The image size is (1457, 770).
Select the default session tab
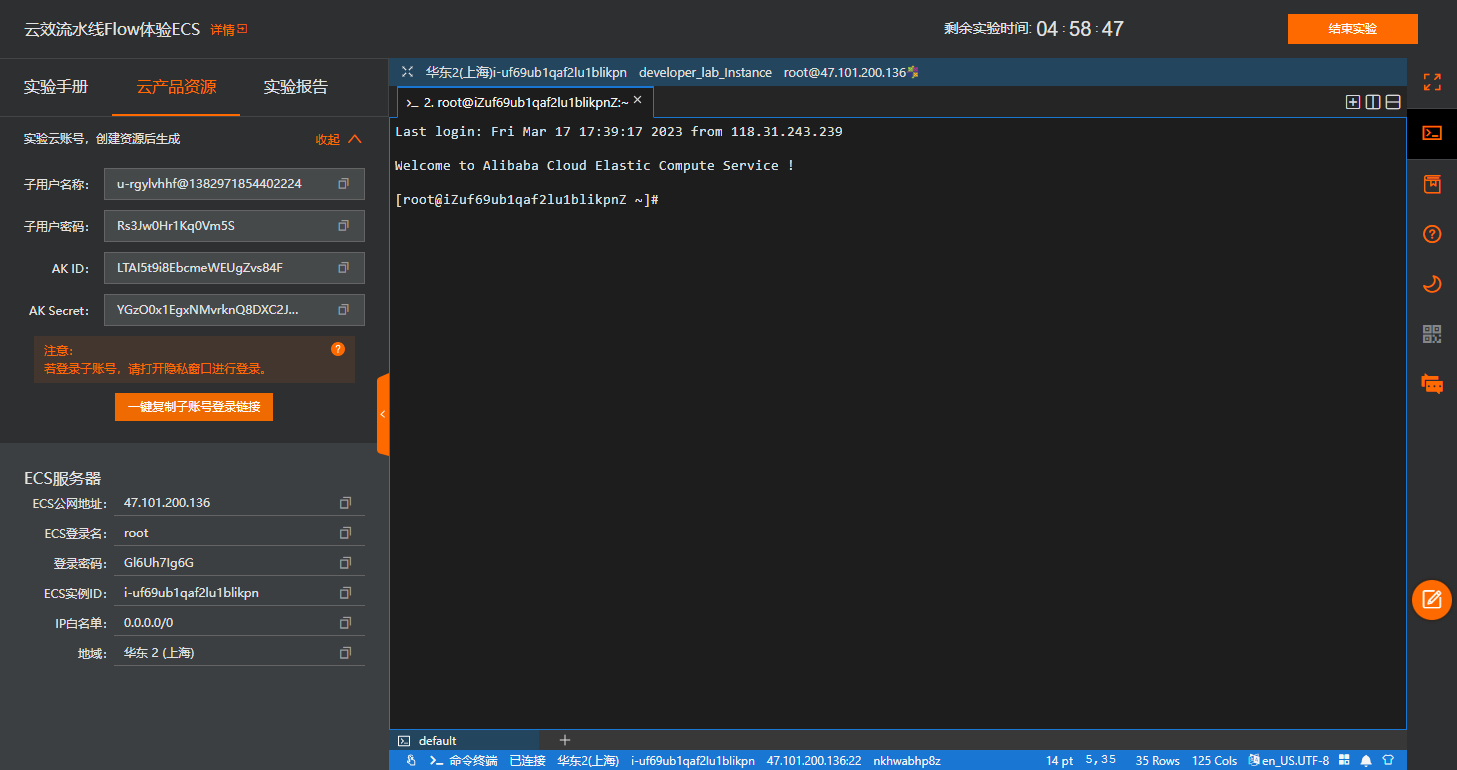464,740
